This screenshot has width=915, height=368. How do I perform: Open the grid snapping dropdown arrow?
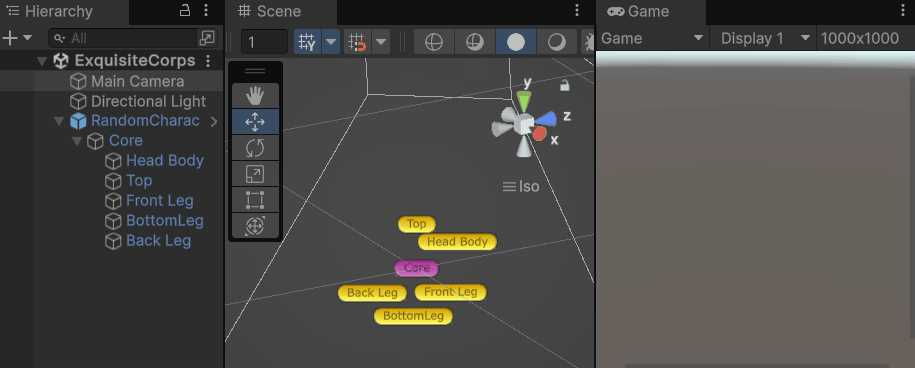(382, 42)
